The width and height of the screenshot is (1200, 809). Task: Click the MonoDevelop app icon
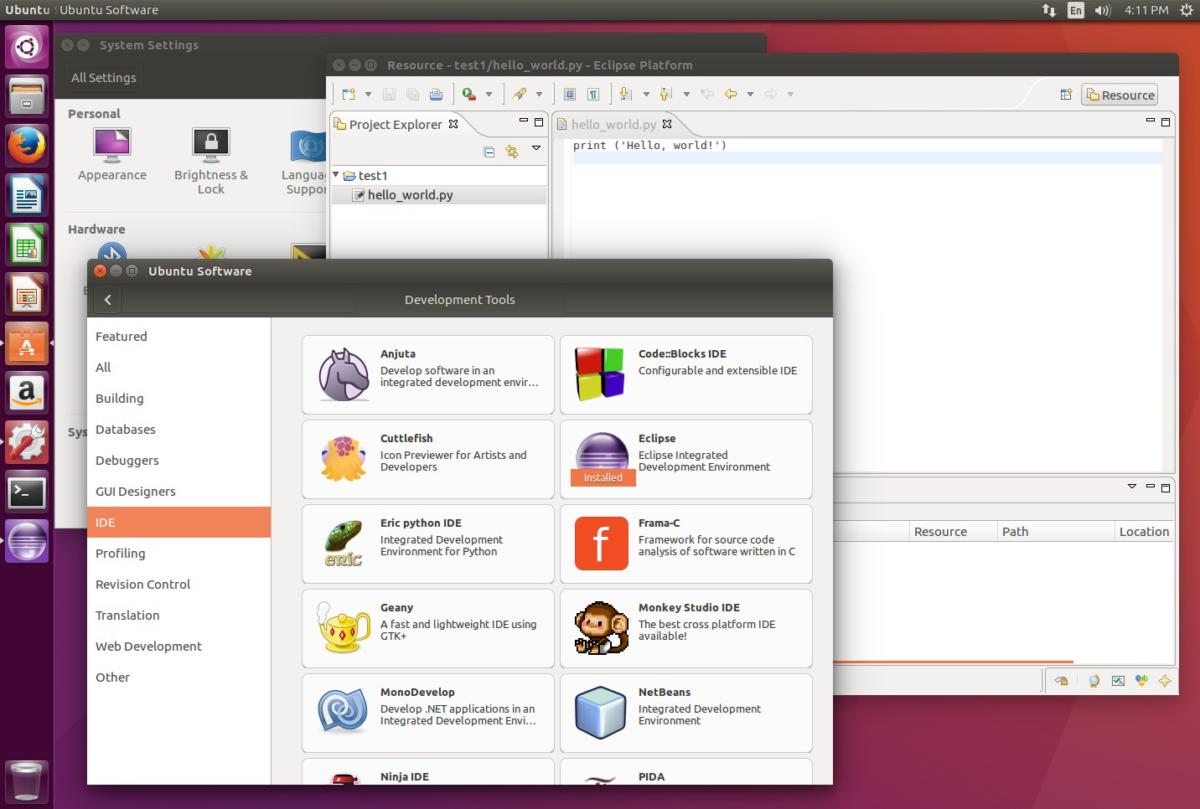coord(344,712)
